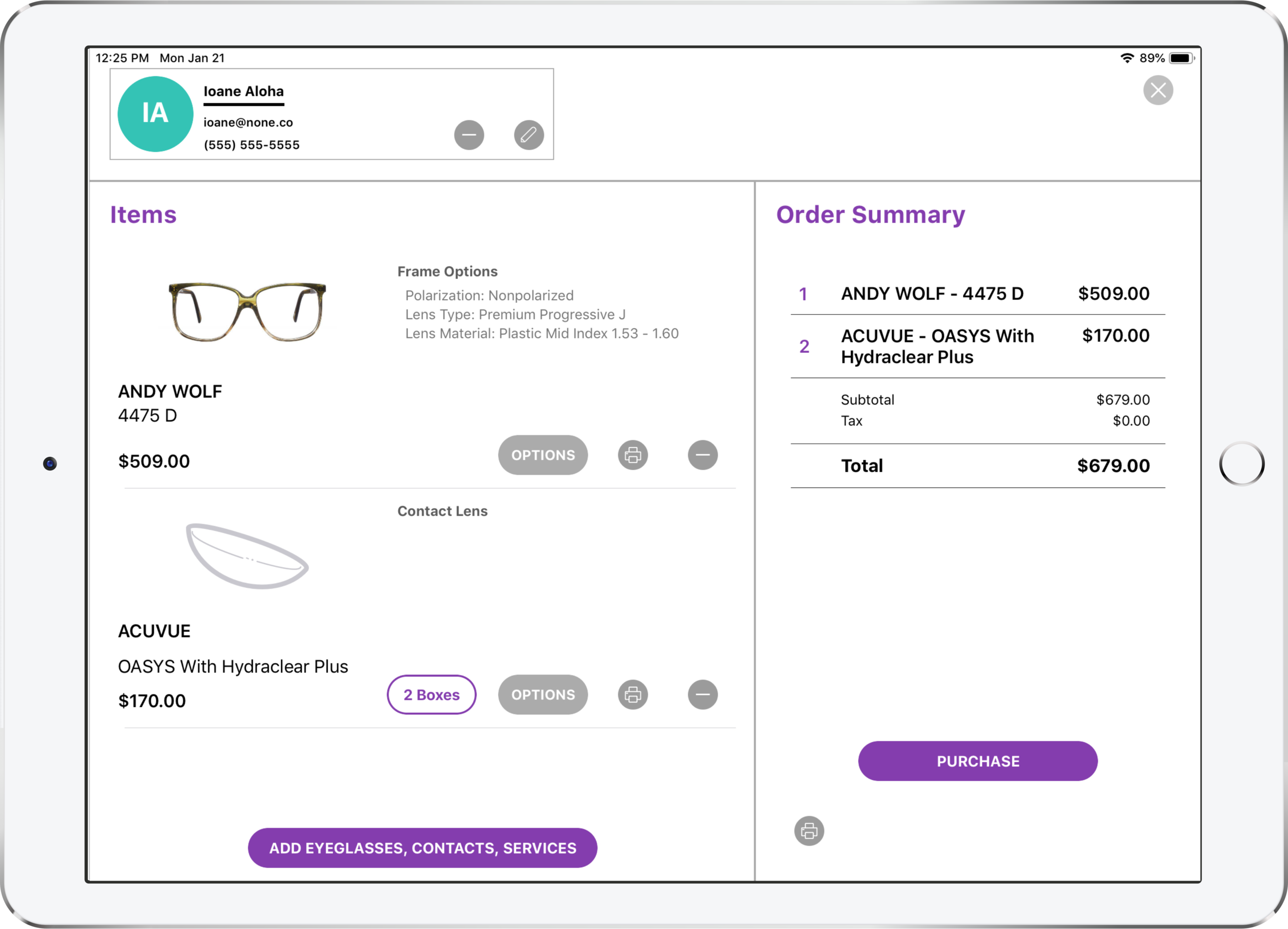Tap the $509.00 item price under ANDY WOLF
Screen dimensions: 1288x929
[x=154, y=461]
